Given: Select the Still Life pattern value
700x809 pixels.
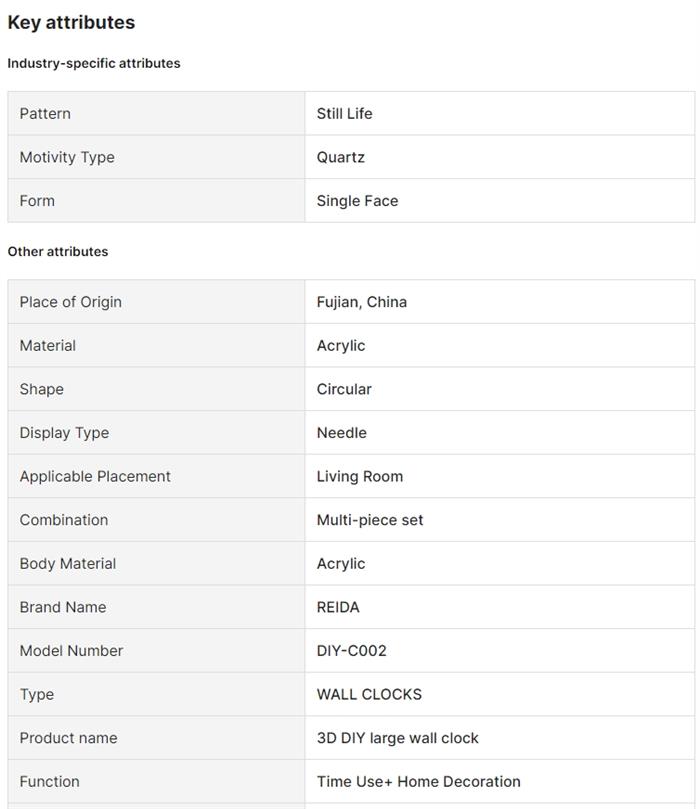Looking at the screenshot, I should pyautogui.click(x=344, y=114).
